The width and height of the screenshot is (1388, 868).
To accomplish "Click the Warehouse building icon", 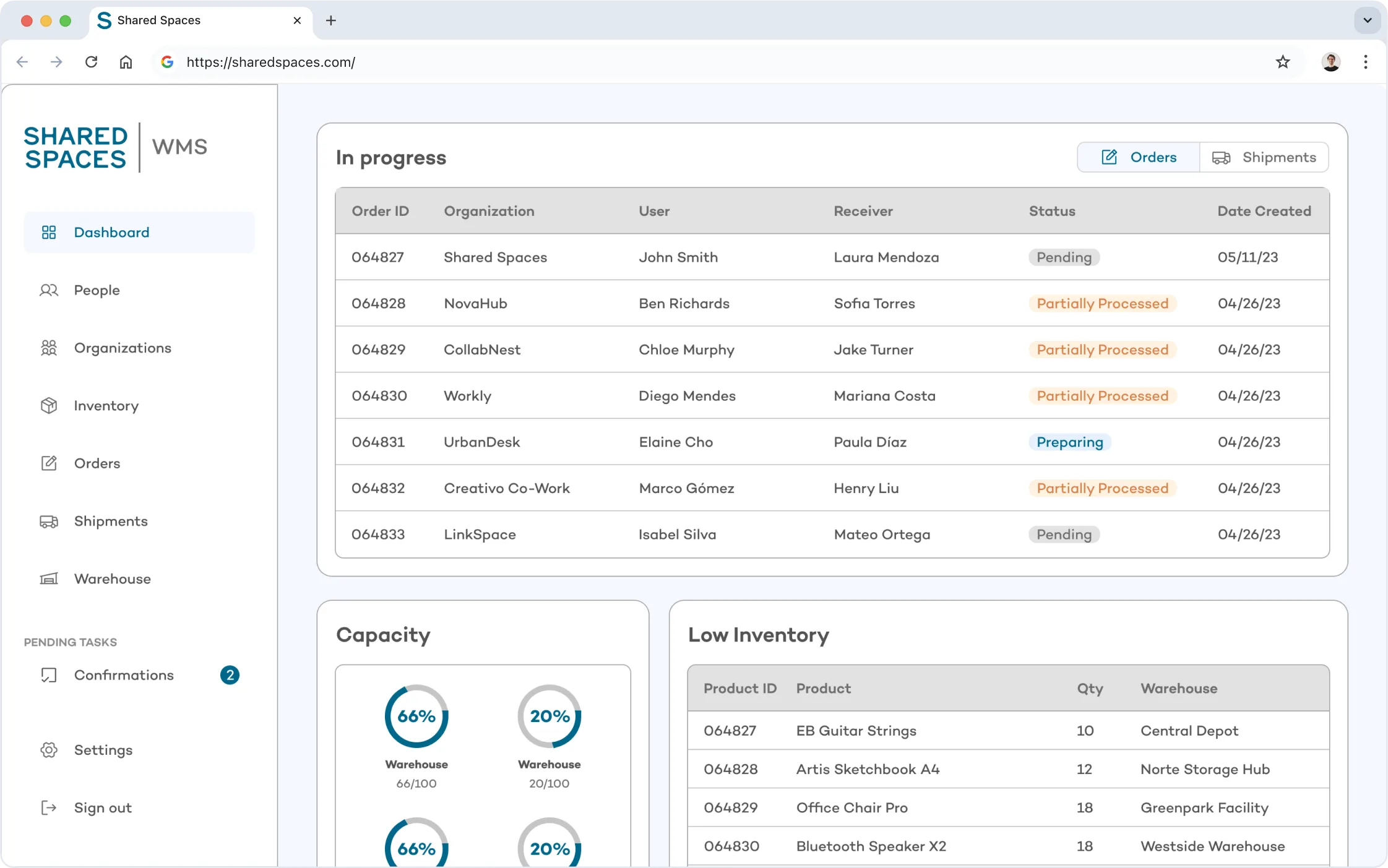I will (49, 578).
